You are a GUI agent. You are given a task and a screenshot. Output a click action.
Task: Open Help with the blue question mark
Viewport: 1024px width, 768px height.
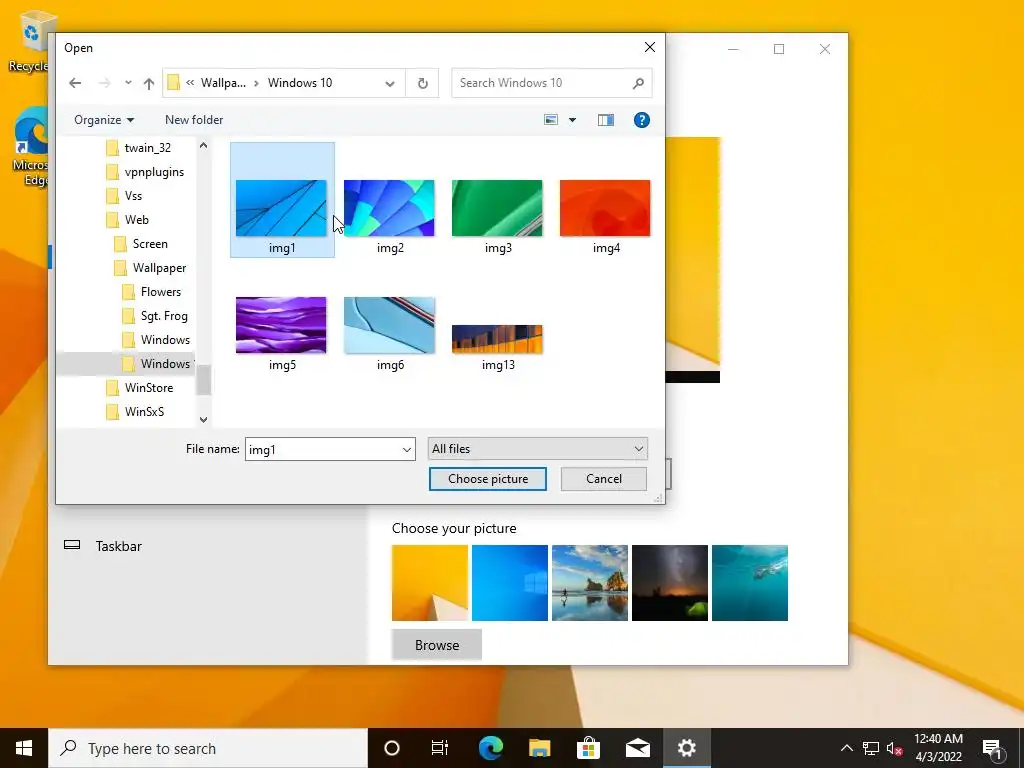pos(642,120)
